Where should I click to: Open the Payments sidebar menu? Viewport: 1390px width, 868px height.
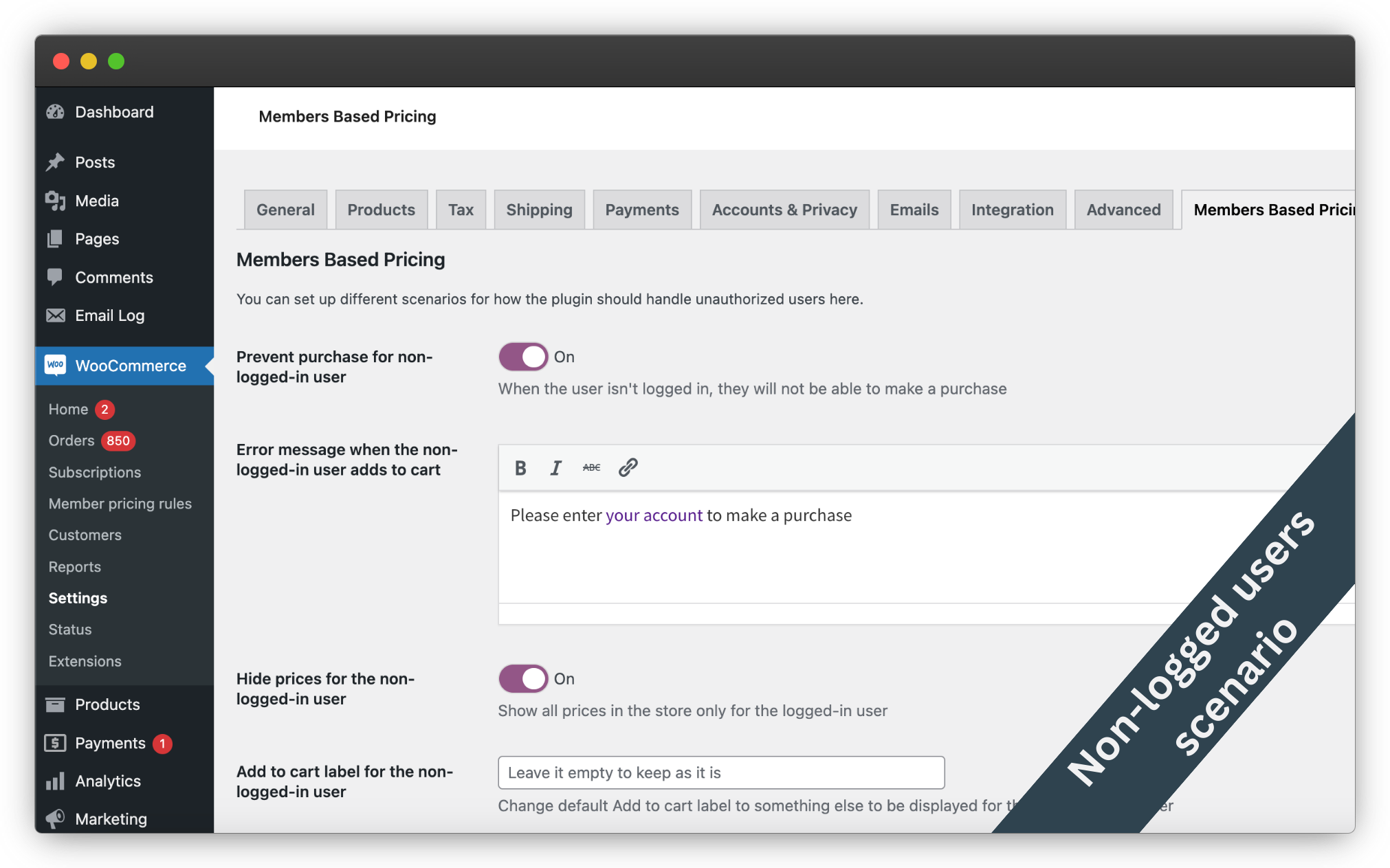pyautogui.click(x=110, y=743)
